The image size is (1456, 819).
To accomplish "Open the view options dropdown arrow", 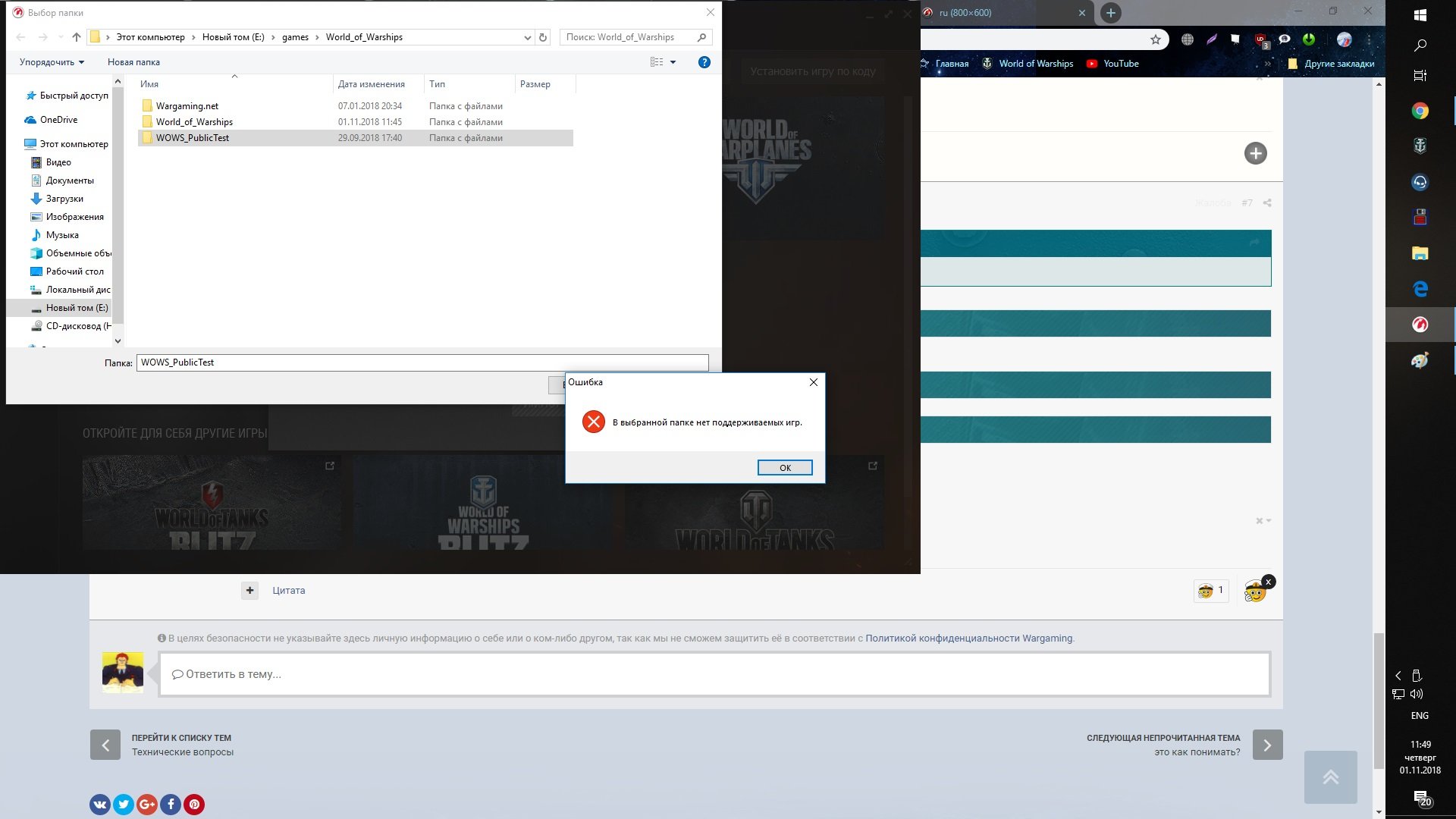I will tap(673, 62).
